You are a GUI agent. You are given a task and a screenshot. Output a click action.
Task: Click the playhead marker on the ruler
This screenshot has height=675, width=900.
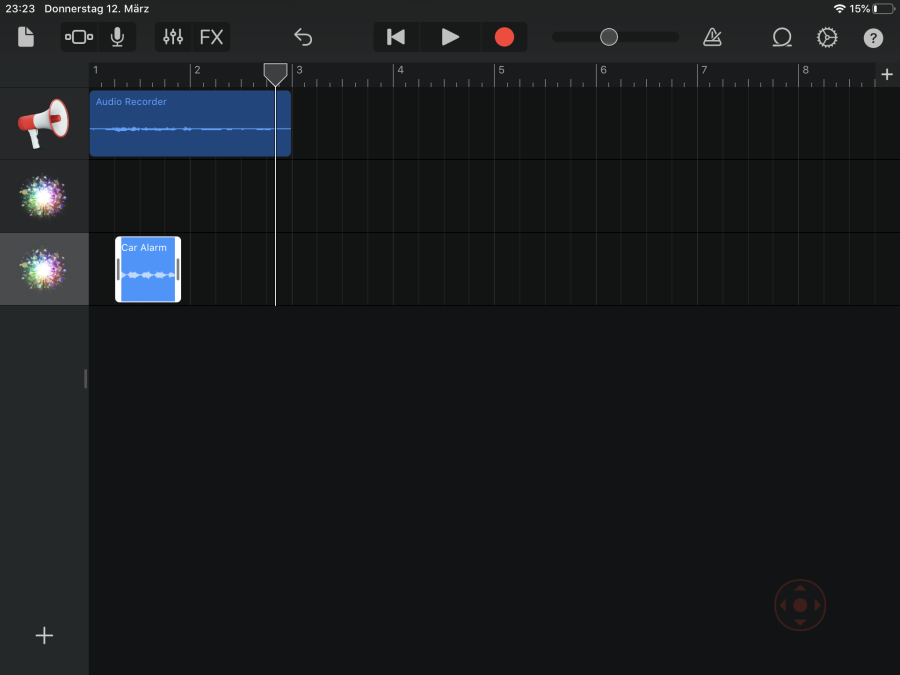(x=275, y=73)
